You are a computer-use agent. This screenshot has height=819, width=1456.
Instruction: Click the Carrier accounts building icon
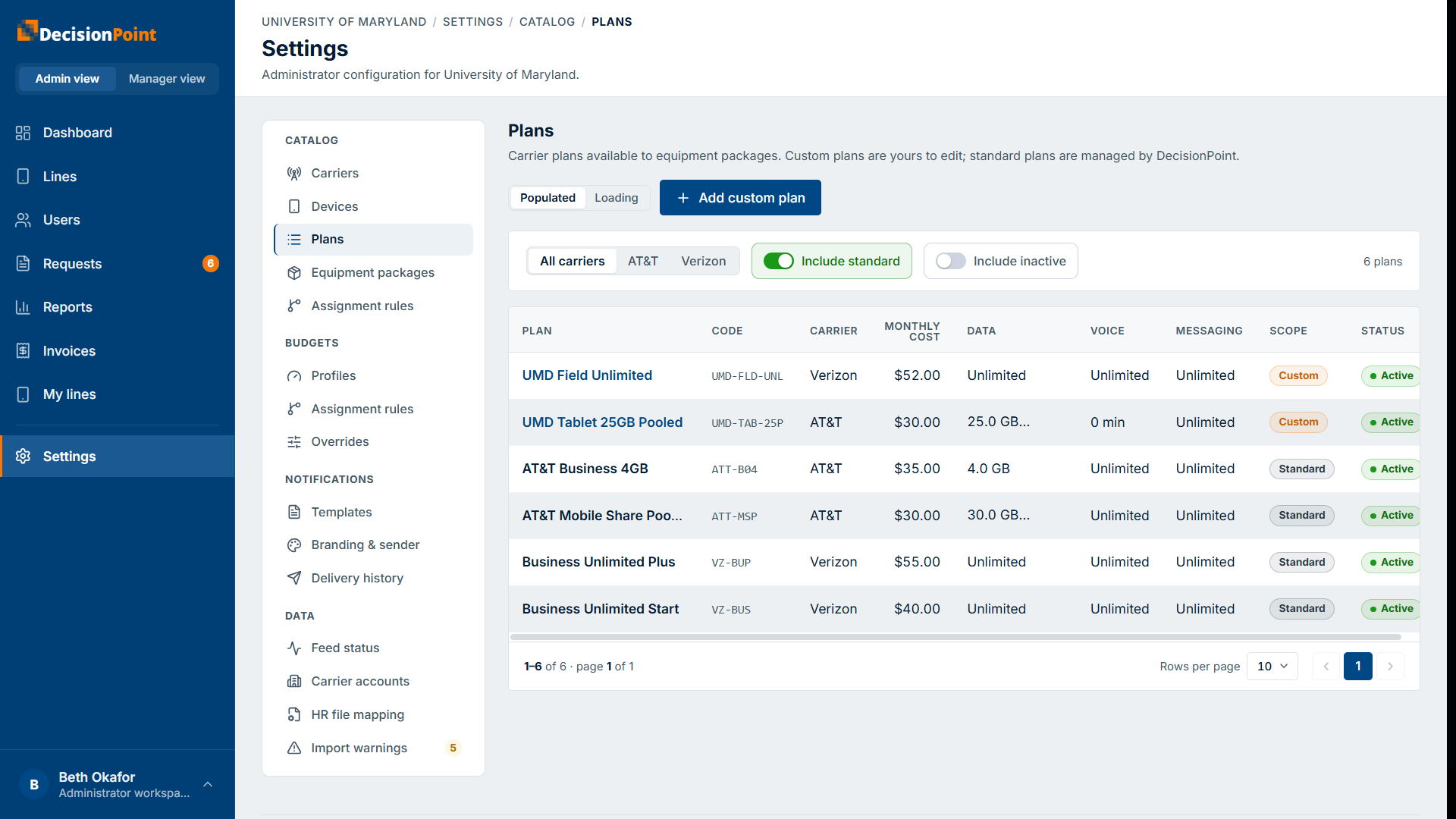click(294, 682)
